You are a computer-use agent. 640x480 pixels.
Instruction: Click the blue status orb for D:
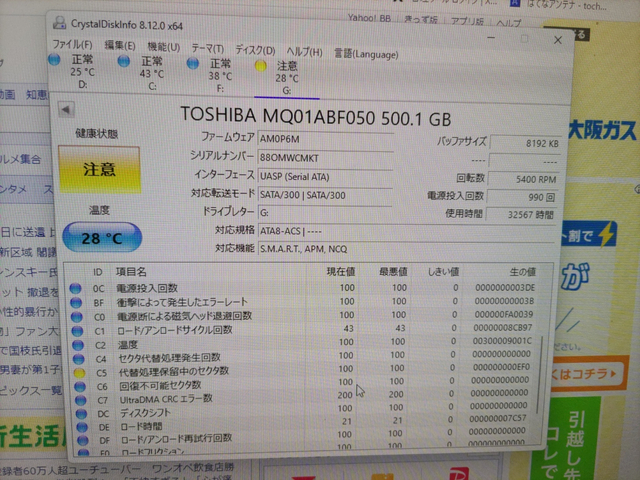click(x=54, y=60)
